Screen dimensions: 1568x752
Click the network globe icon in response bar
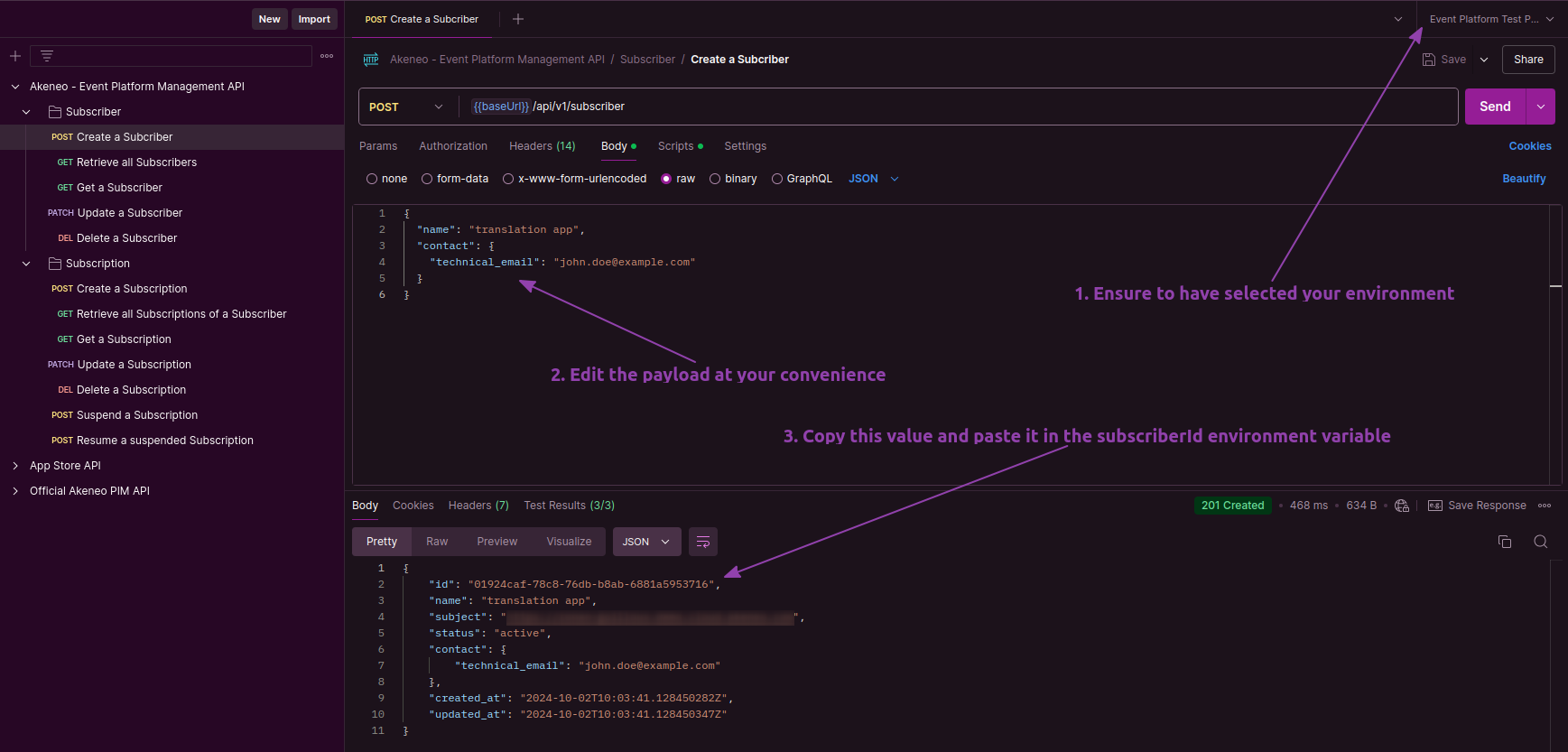click(1402, 506)
